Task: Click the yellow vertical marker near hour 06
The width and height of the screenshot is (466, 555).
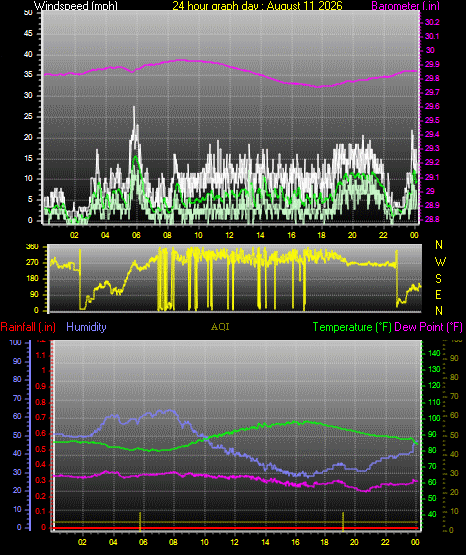Action: tap(140, 522)
